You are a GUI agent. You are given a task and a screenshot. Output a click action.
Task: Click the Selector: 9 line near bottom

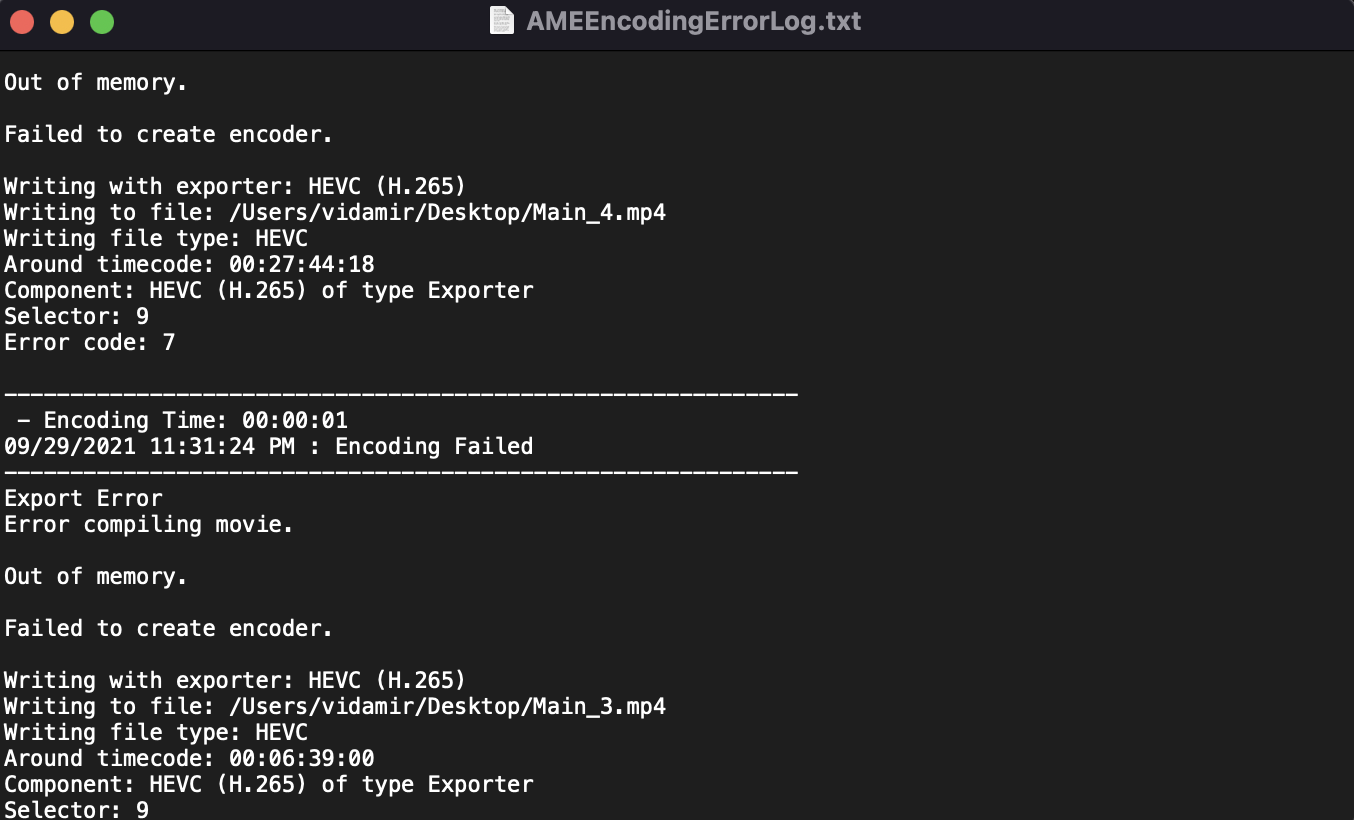click(x=76, y=810)
